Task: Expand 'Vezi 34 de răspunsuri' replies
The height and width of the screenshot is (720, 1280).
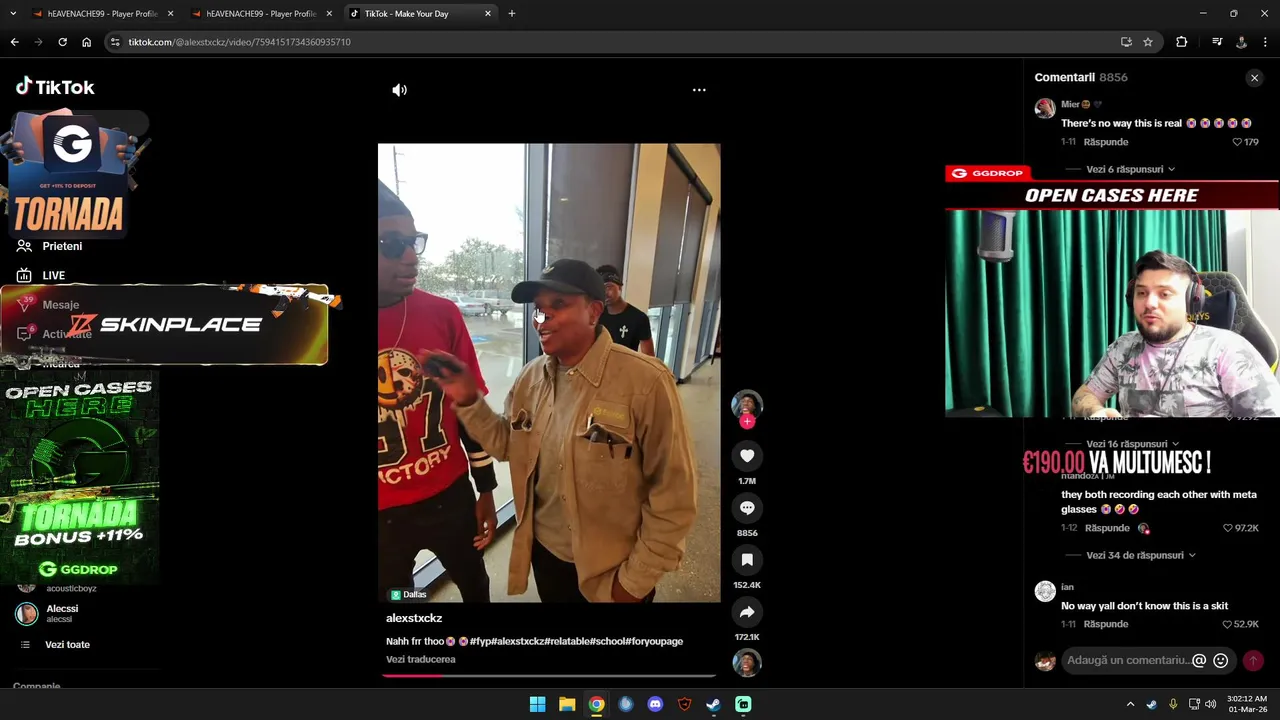Action: 1141,555
